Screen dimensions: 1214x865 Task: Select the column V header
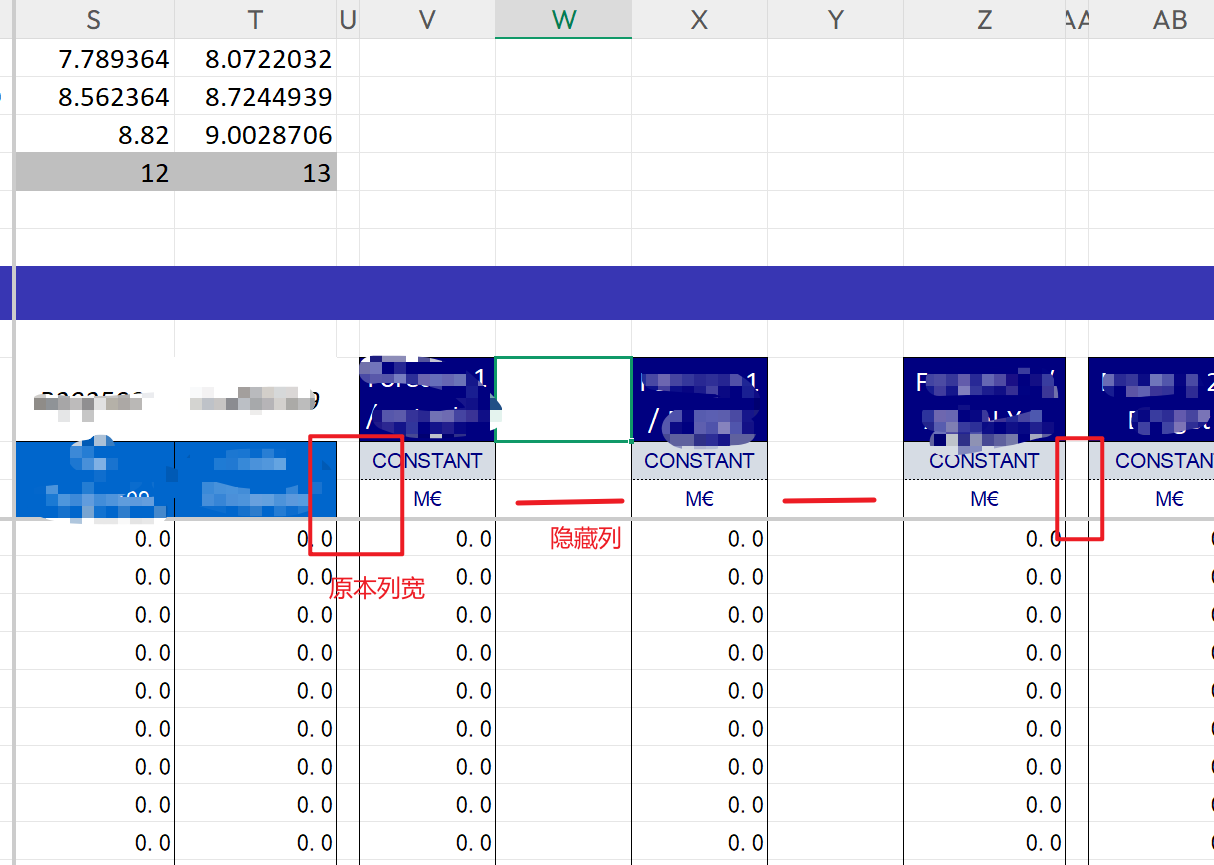(427, 19)
